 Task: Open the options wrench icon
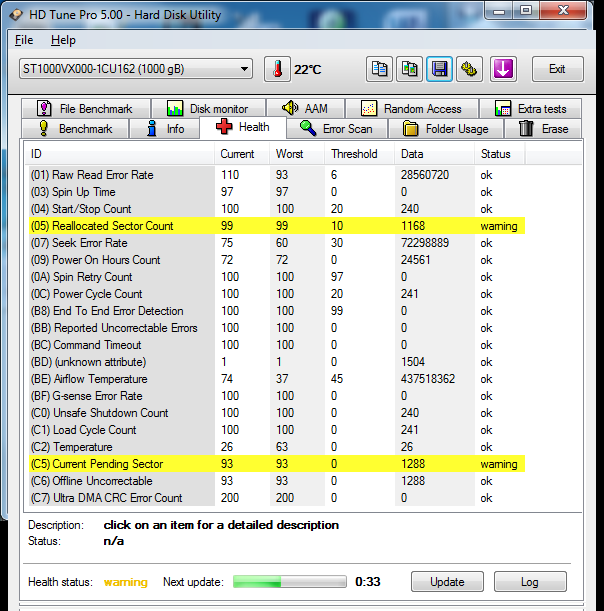[x=470, y=69]
